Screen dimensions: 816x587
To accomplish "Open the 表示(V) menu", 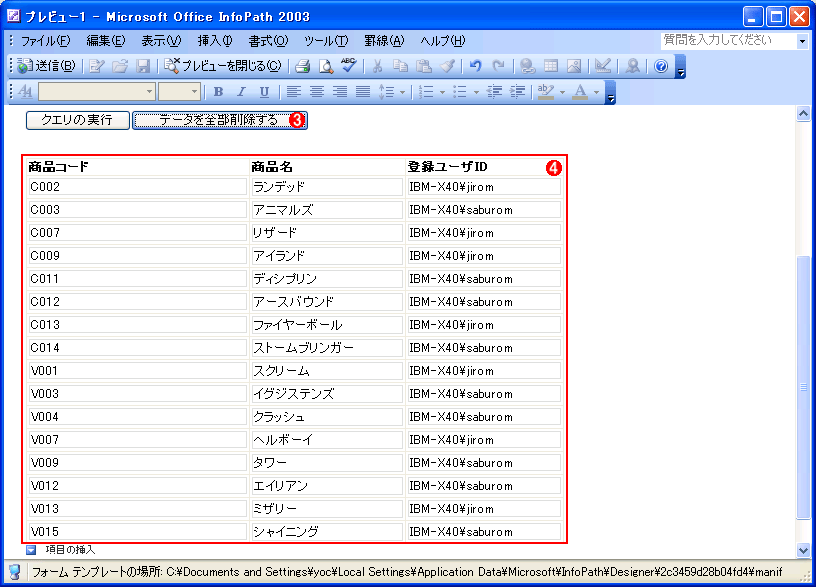I will [x=161, y=41].
